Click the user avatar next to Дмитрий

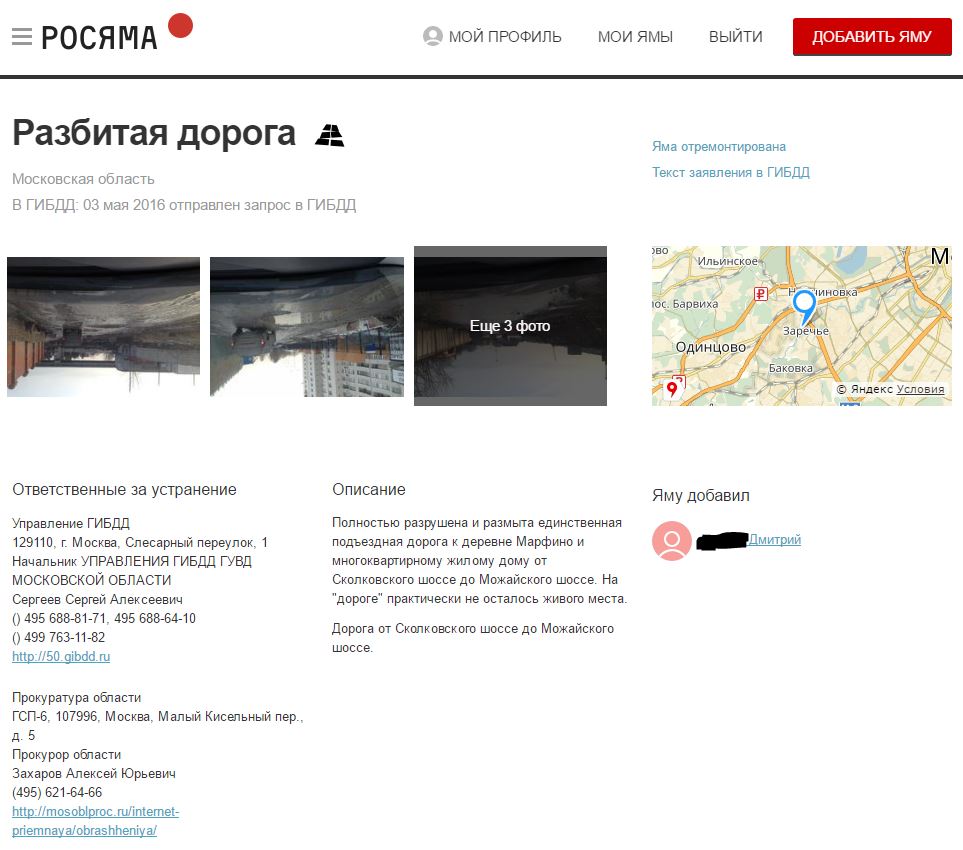[672, 541]
